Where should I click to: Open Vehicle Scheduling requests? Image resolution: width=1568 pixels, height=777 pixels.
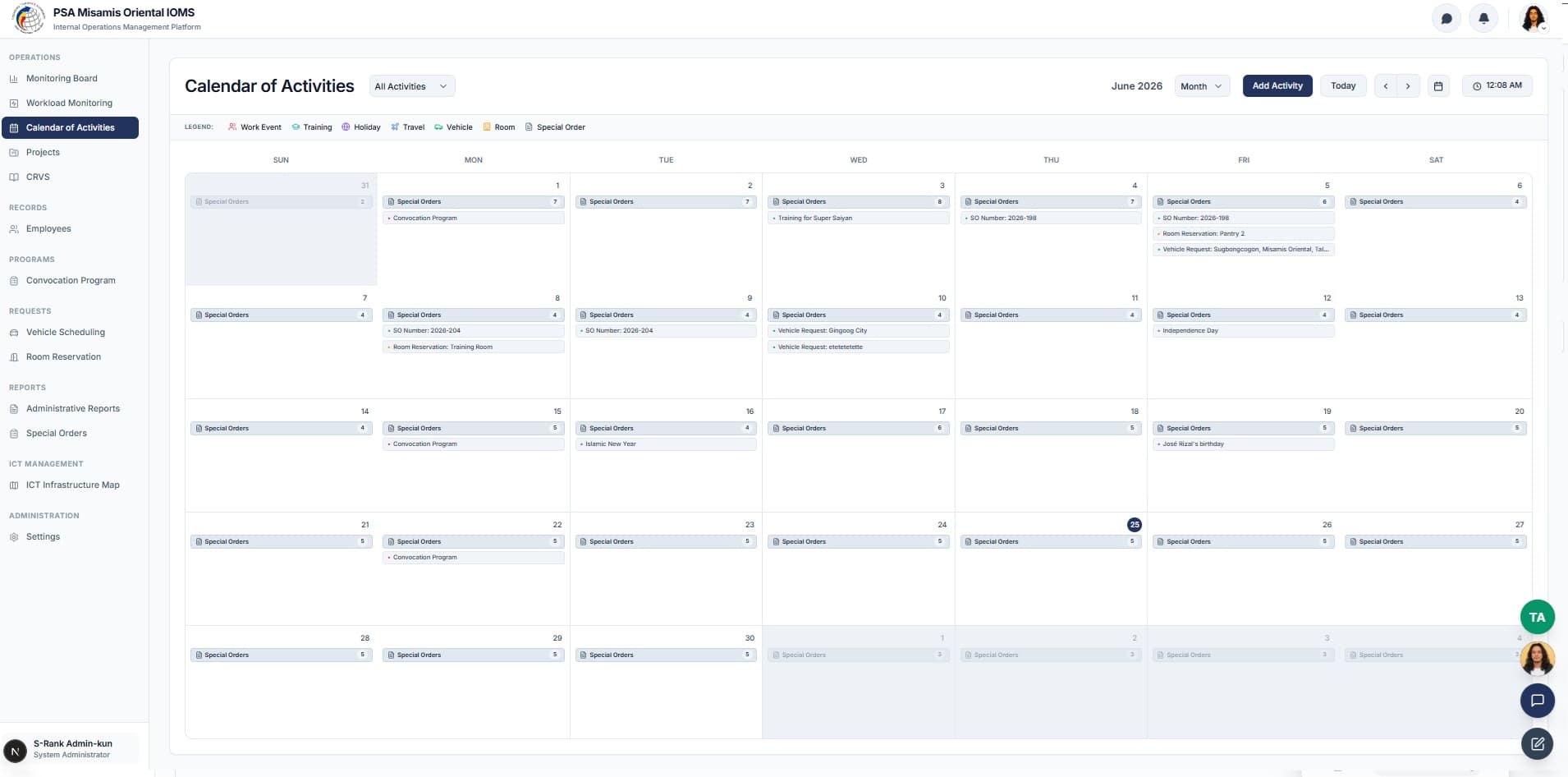point(70,333)
